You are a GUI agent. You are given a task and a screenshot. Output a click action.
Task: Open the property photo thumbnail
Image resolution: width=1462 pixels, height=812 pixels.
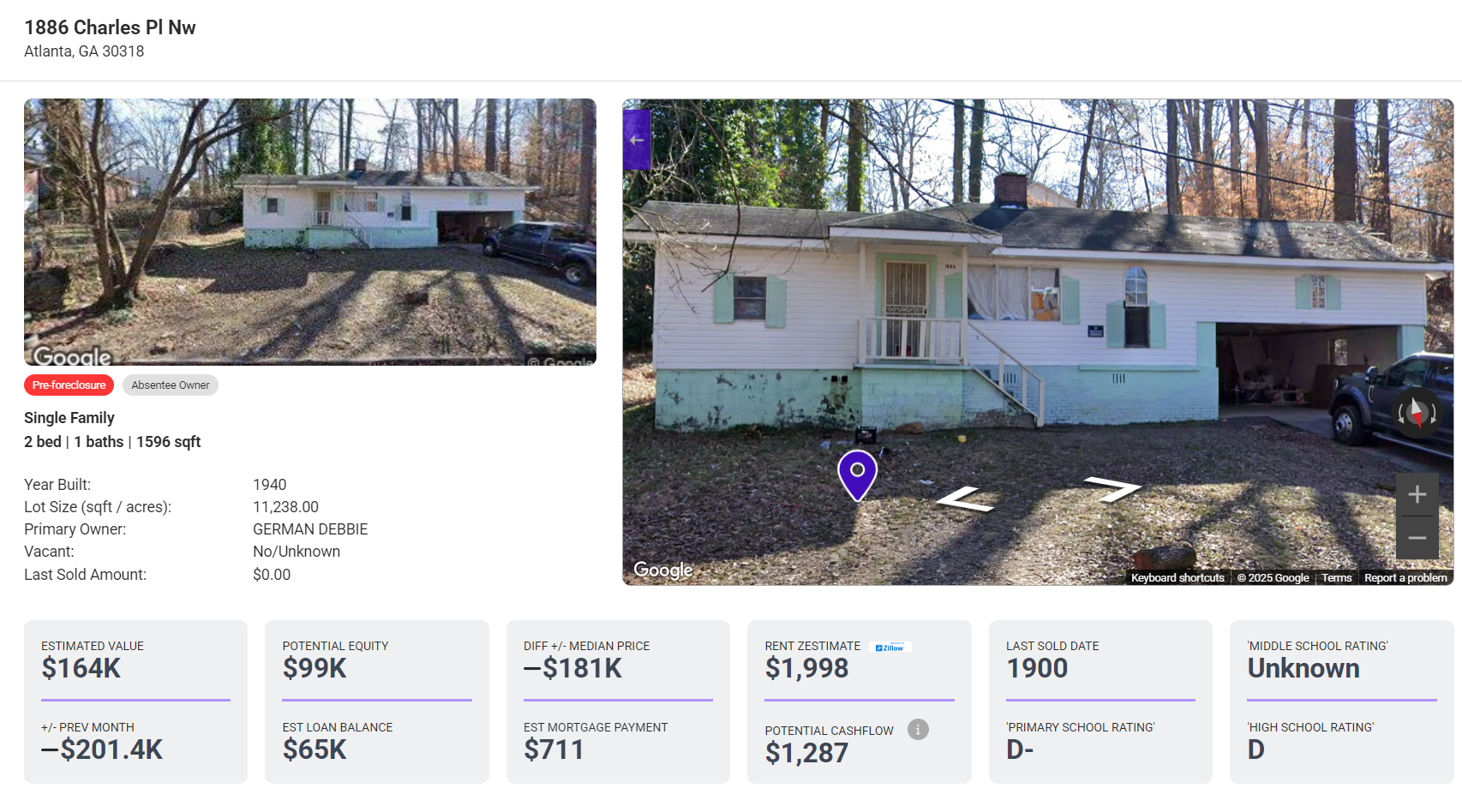point(310,232)
